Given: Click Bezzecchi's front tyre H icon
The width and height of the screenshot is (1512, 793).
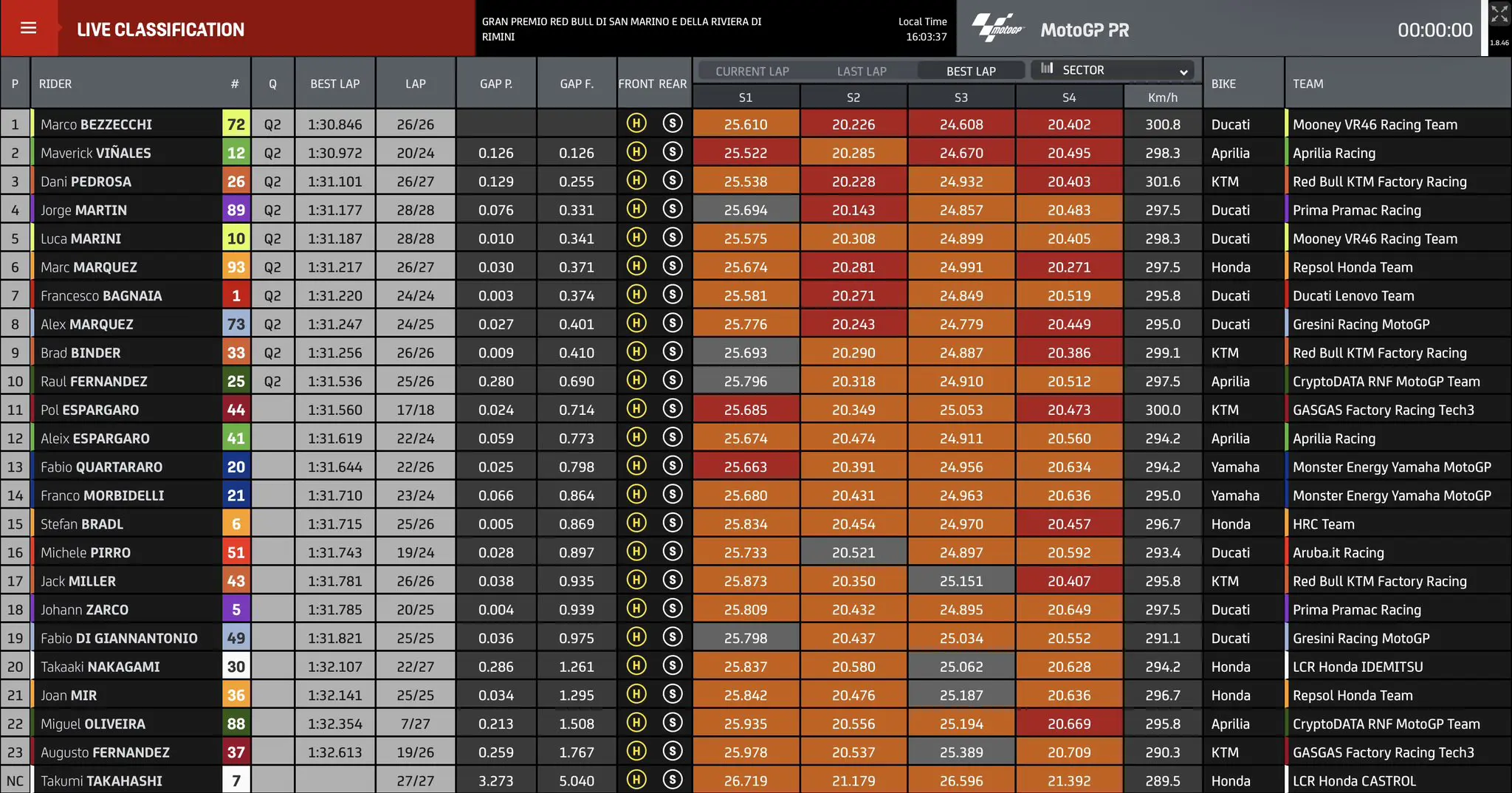Looking at the screenshot, I should point(636,123).
